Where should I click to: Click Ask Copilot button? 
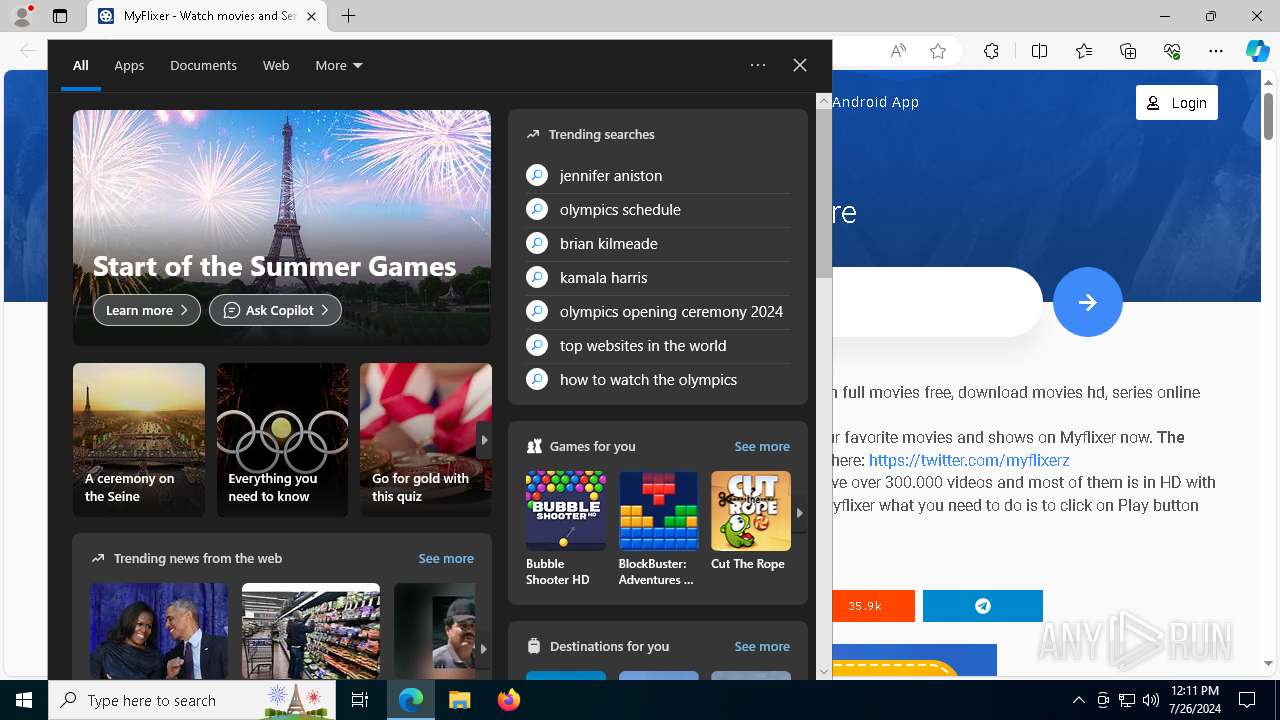[x=275, y=310]
